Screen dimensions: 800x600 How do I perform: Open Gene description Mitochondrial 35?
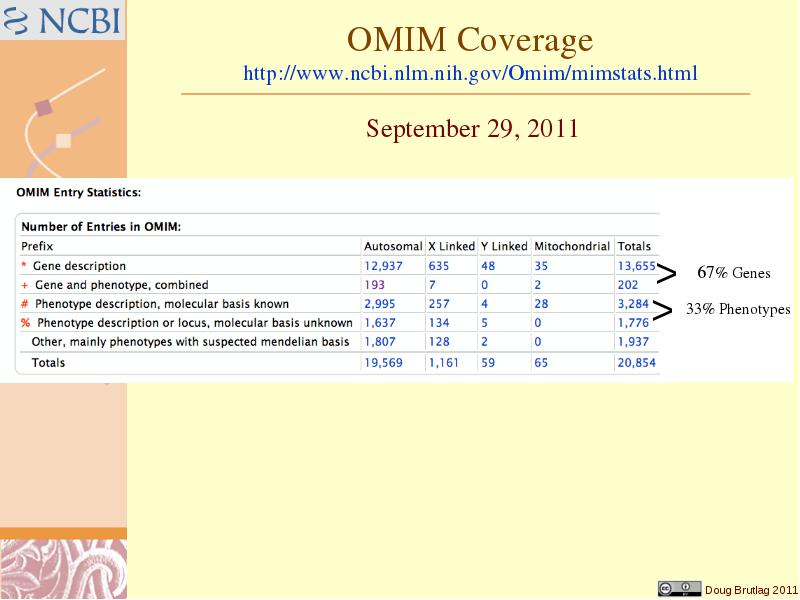point(541,266)
